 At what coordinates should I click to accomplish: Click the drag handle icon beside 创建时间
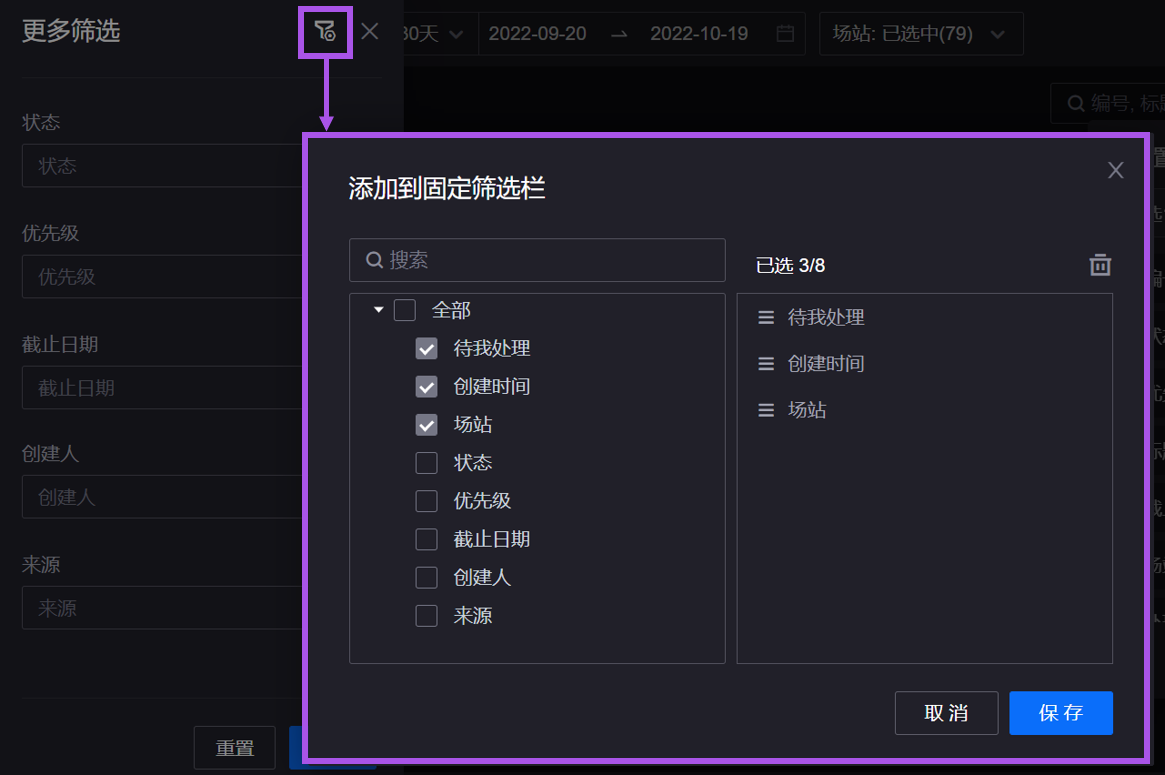pos(766,364)
